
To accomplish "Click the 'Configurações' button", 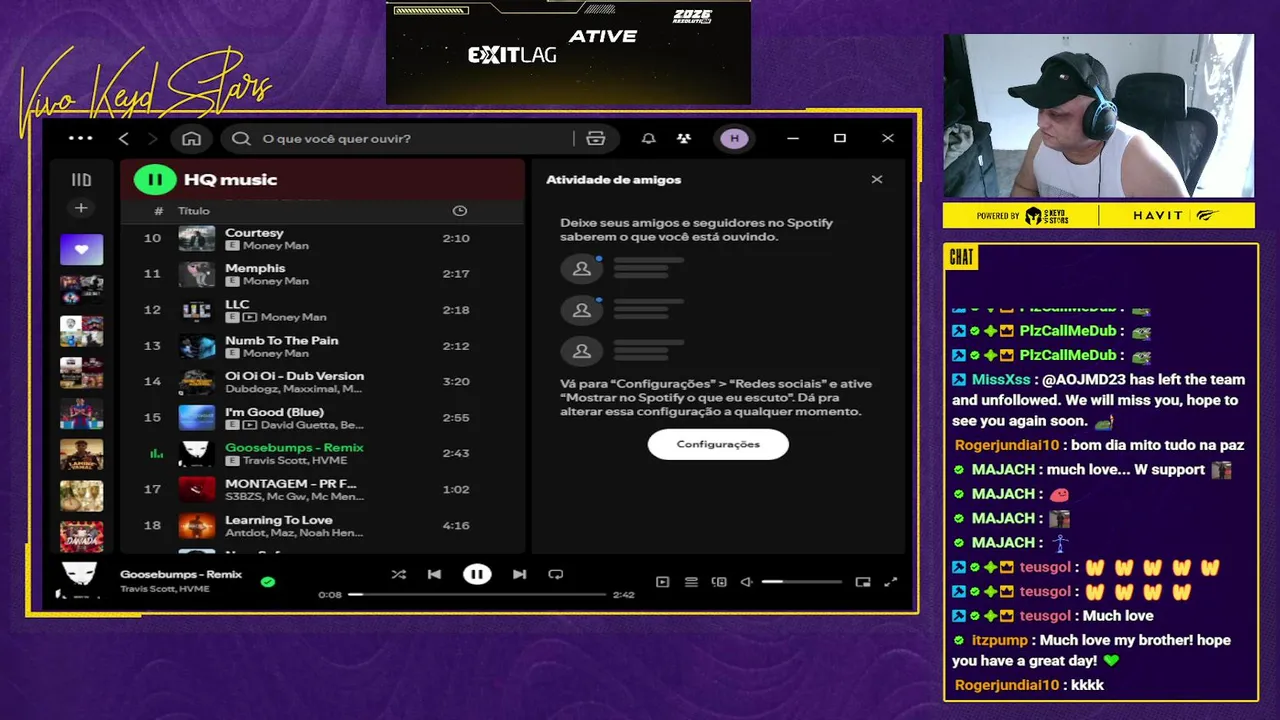I will coord(718,444).
